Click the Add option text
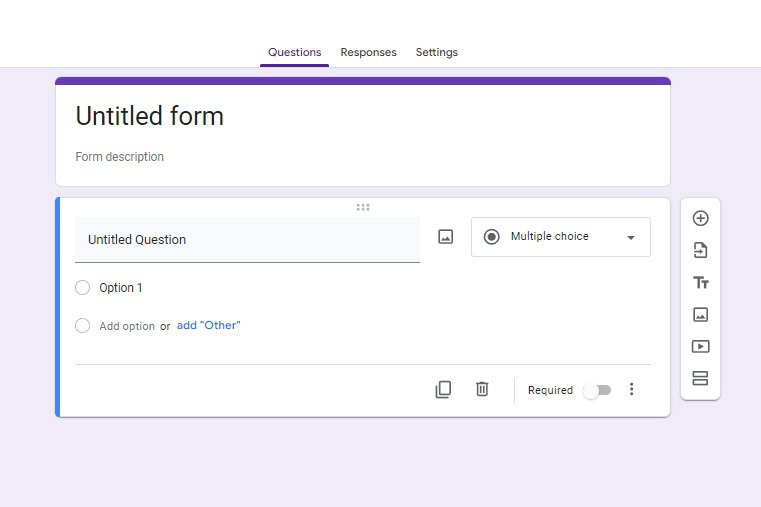Screen dimensions: 761x507 (127, 326)
